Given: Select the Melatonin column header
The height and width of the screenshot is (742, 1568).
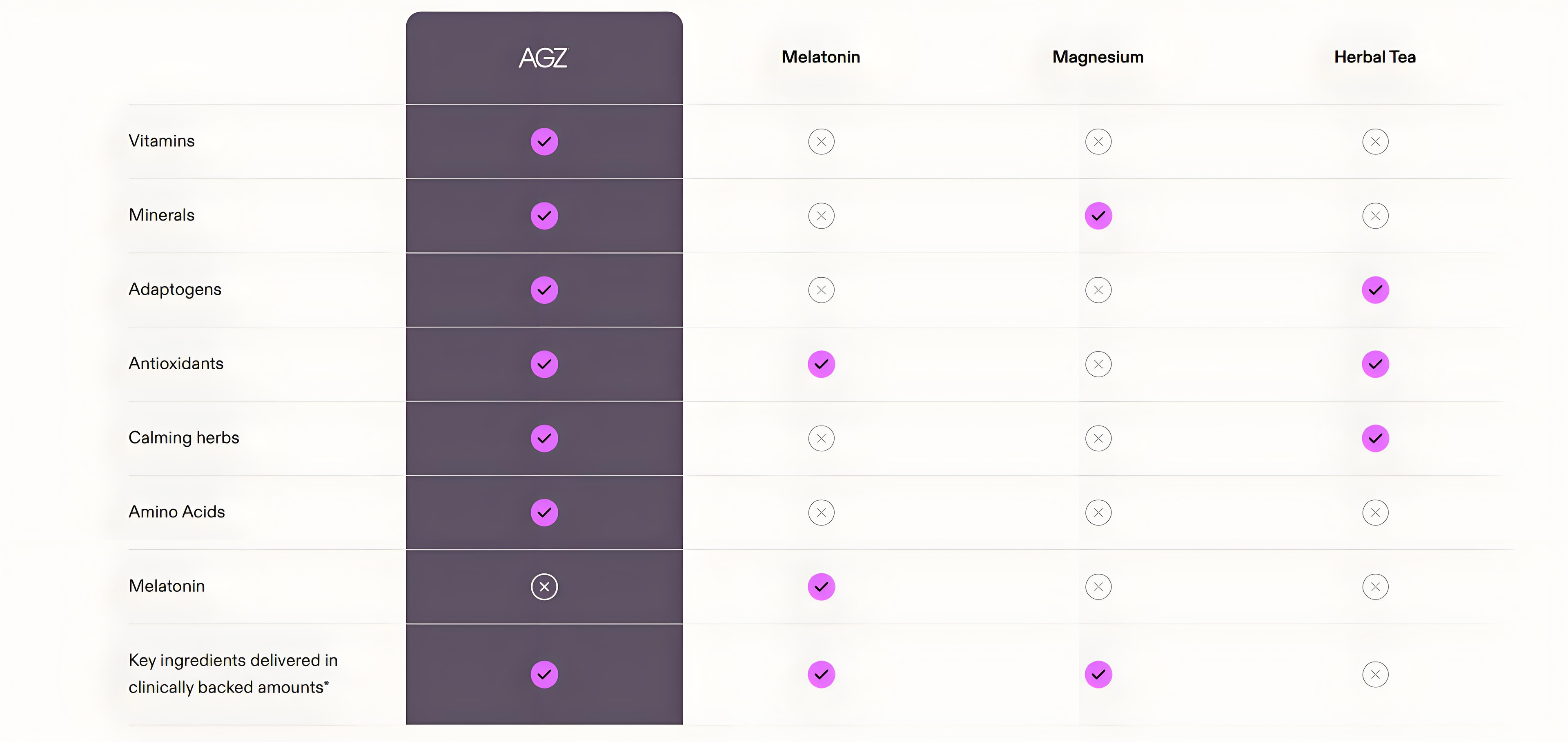Looking at the screenshot, I should (820, 57).
